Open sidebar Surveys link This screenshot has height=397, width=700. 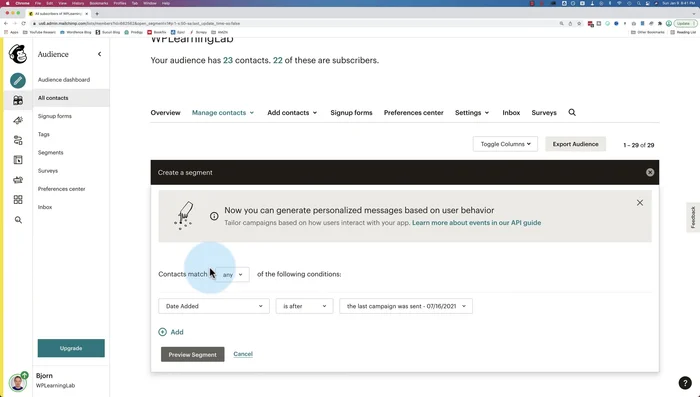click(48, 171)
